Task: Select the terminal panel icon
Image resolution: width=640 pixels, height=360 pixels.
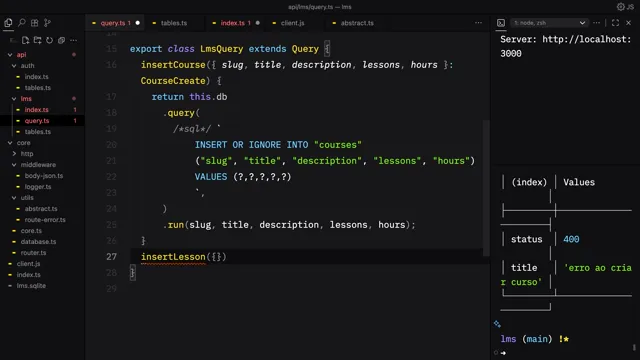Action: coord(501,23)
